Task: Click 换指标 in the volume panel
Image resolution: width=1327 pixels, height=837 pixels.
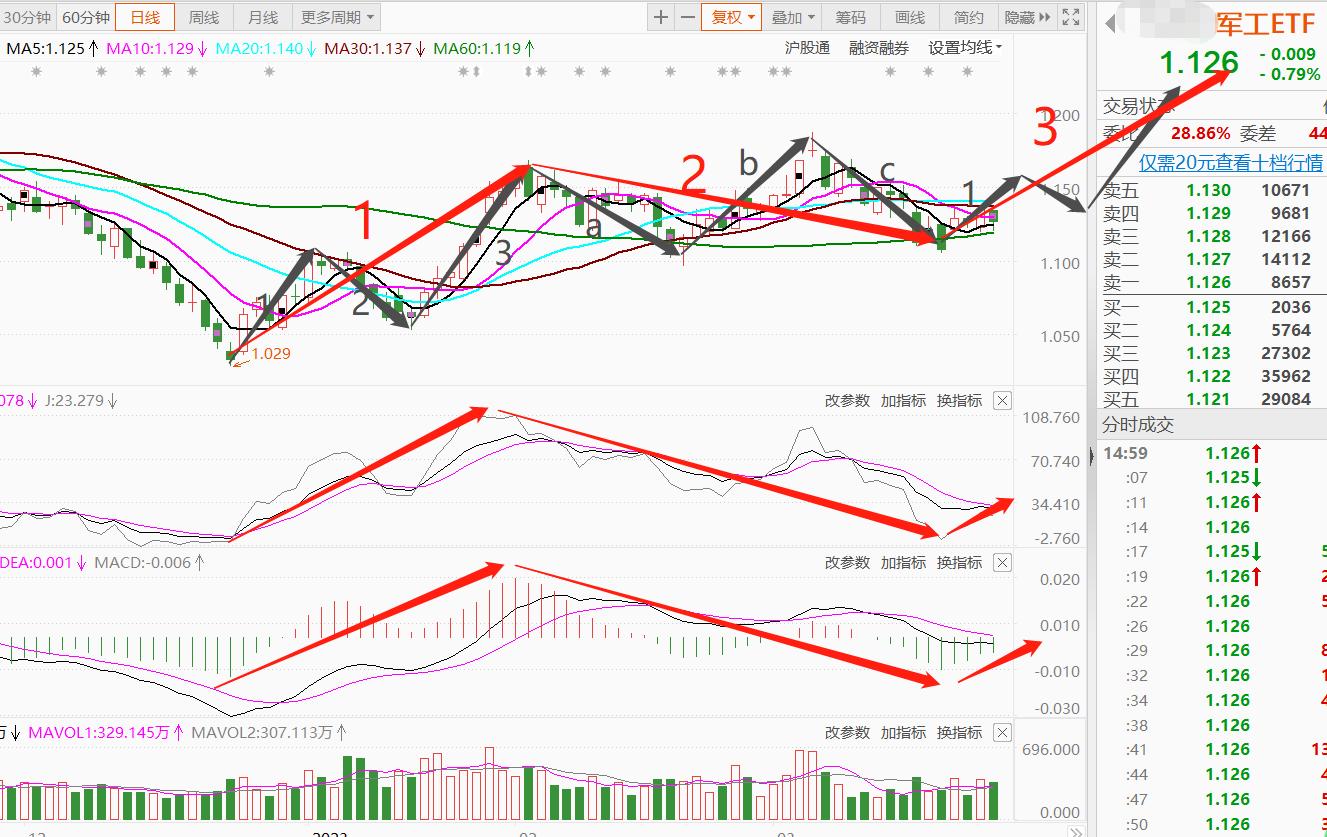Action: (959, 733)
